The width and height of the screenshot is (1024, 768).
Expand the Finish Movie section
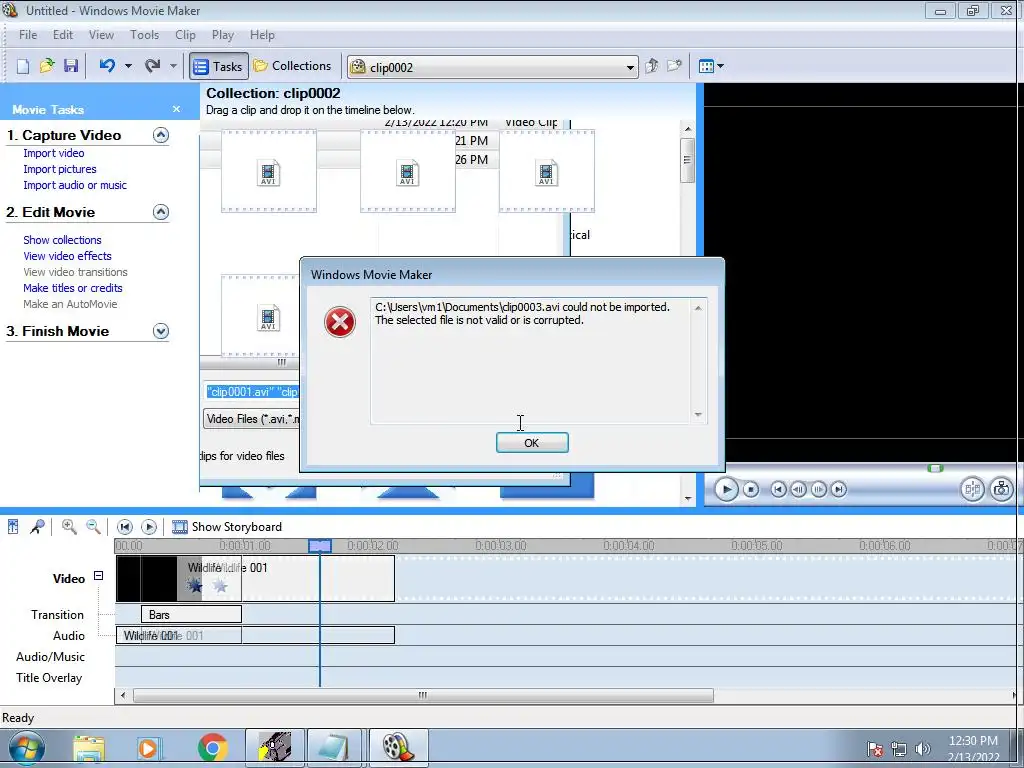click(x=161, y=331)
